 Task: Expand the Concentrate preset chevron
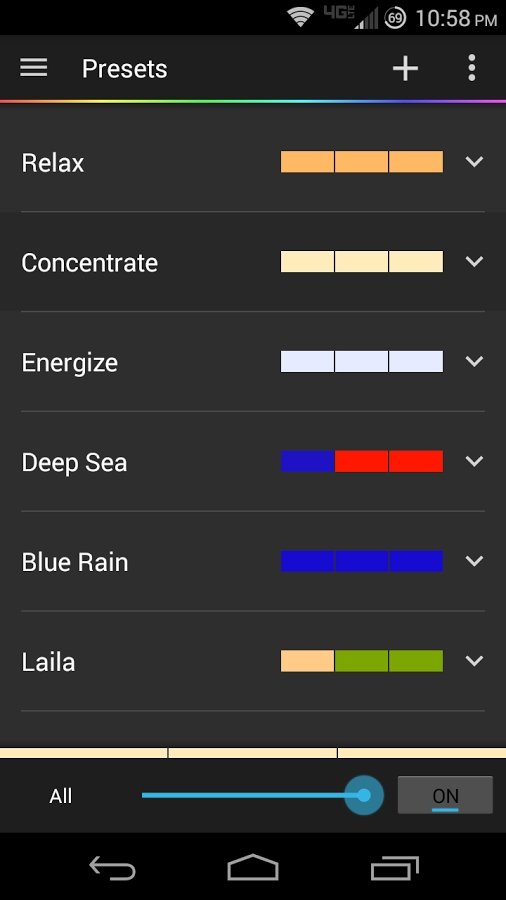tap(474, 262)
